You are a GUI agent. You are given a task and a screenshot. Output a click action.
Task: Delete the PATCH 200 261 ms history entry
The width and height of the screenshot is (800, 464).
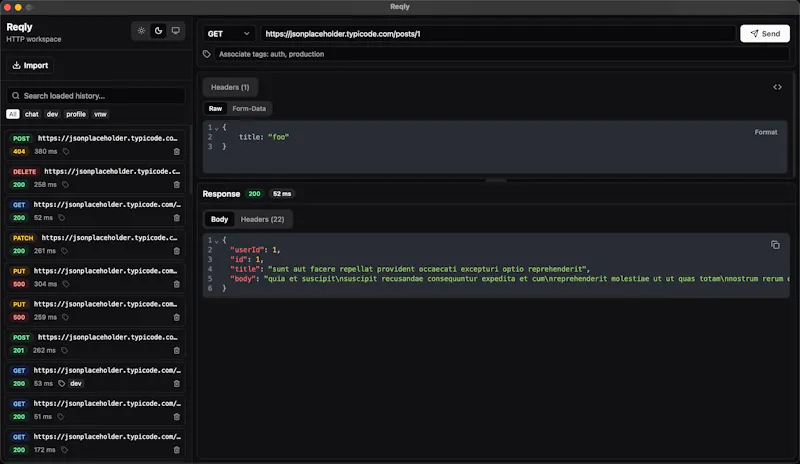click(x=177, y=251)
